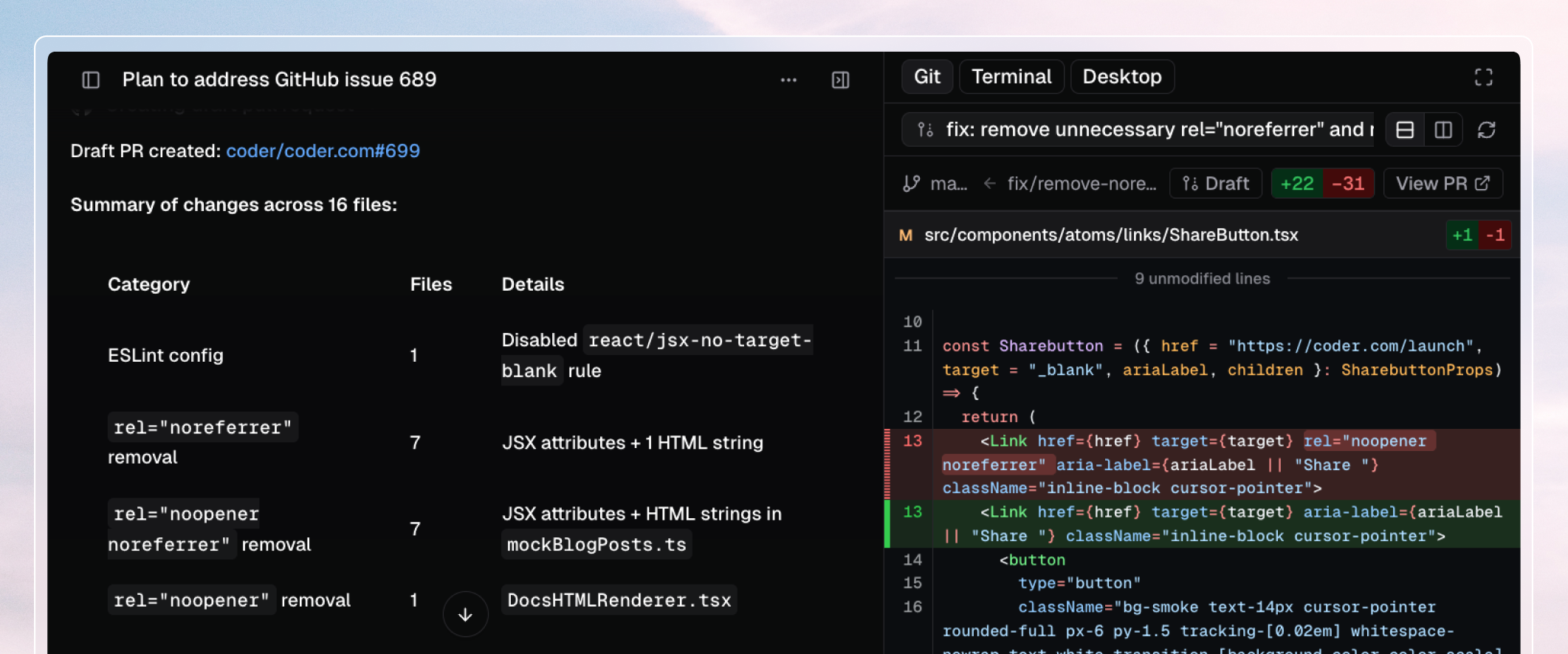
Task: Refresh the git diff
Action: [x=1486, y=130]
